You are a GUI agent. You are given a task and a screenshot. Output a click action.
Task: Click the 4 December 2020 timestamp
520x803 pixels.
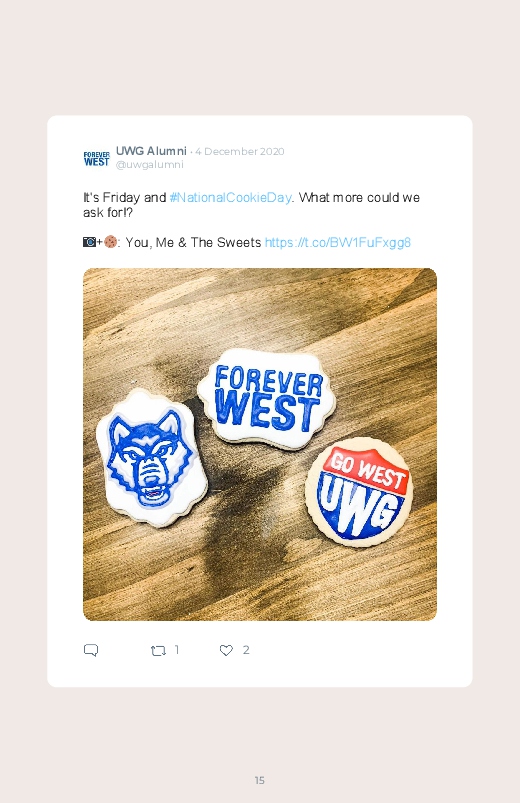(239, 152)
